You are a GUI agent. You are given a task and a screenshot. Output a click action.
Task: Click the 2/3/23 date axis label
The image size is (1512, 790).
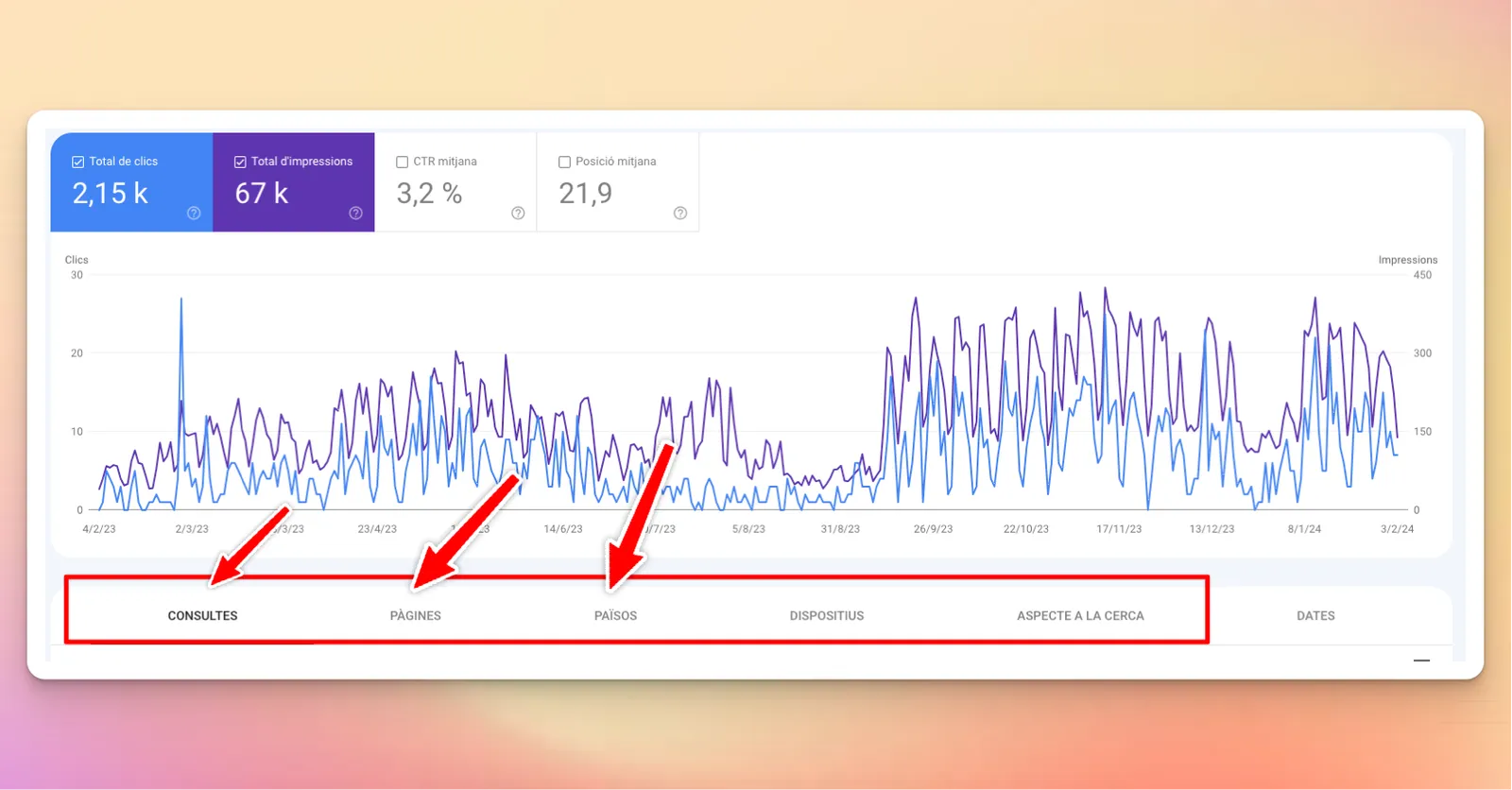coord(192,529)
